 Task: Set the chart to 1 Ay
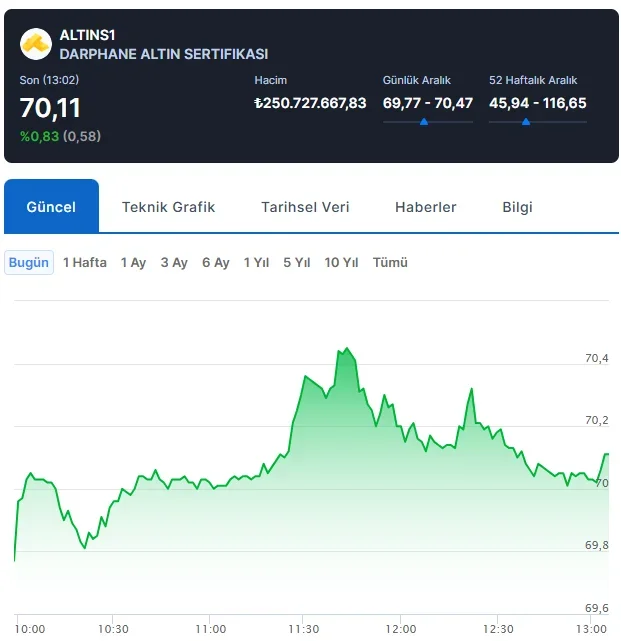coord(133,262)
